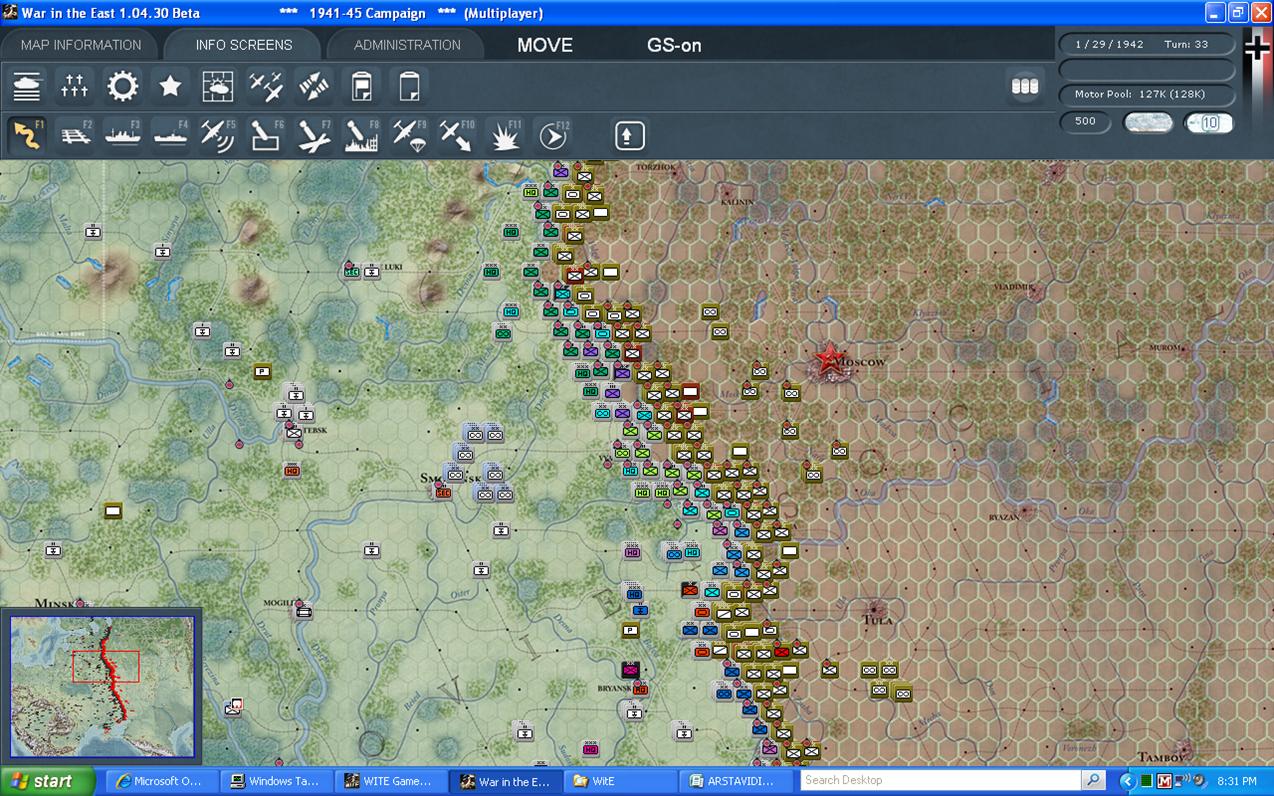Open the production gear icon
The height and width of the screenshot is (796, 1274).
pos(123,87)
